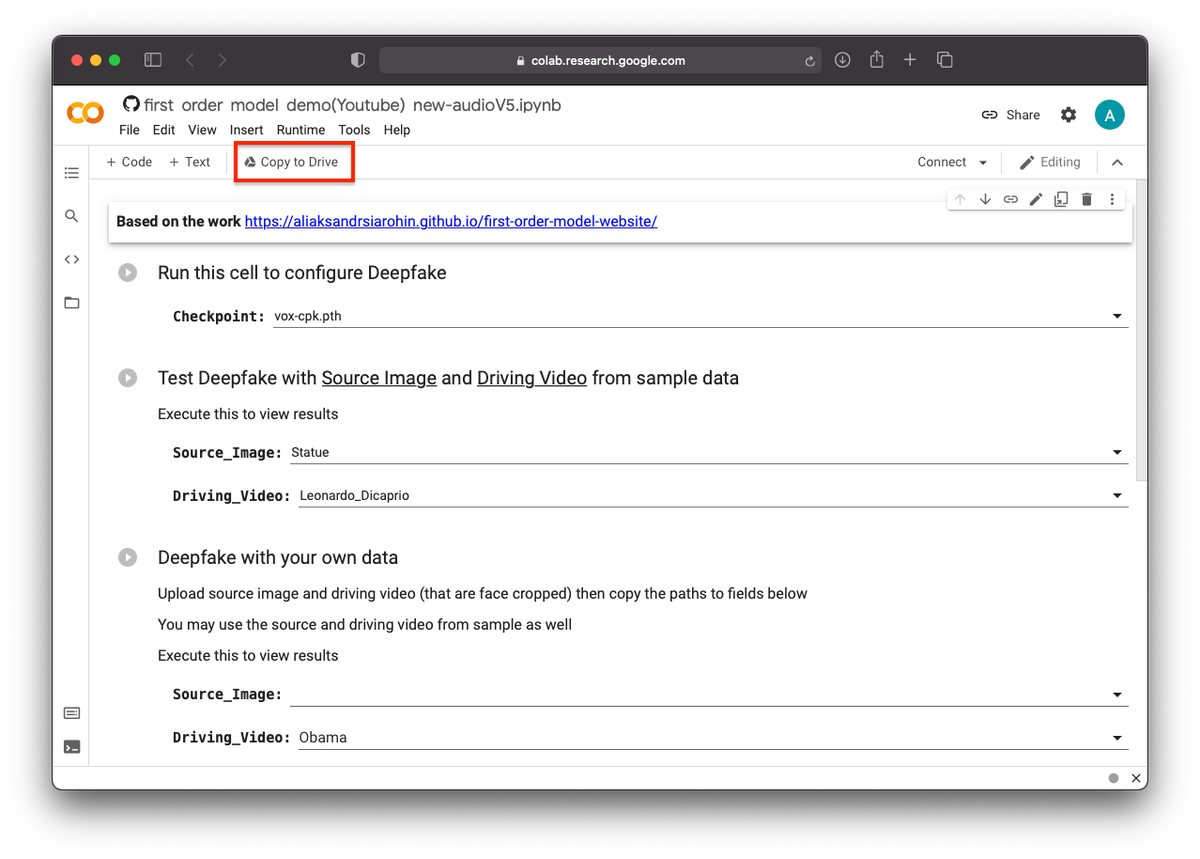Image resolution: width=1200 pixels, height=859 pixels.
Task: Run the Test Deepfake cell
Action: 127,378
